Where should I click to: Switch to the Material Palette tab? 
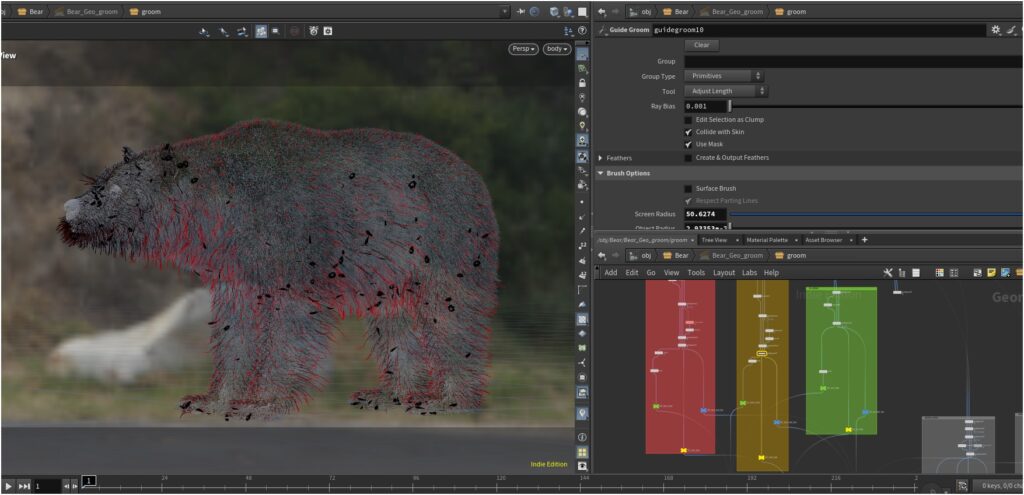[x=767, y=240]
